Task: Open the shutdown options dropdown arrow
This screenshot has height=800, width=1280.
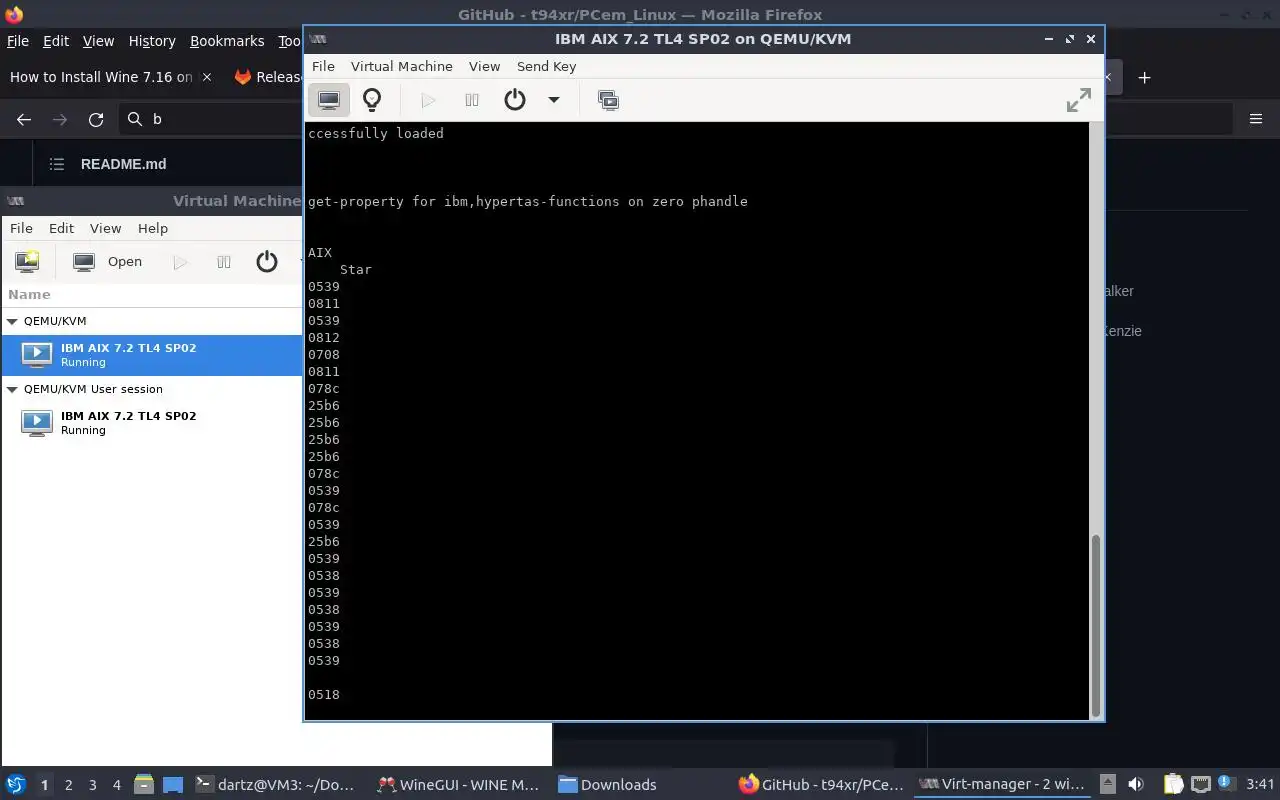Action: pyautogui.click(x=553, y=100)
